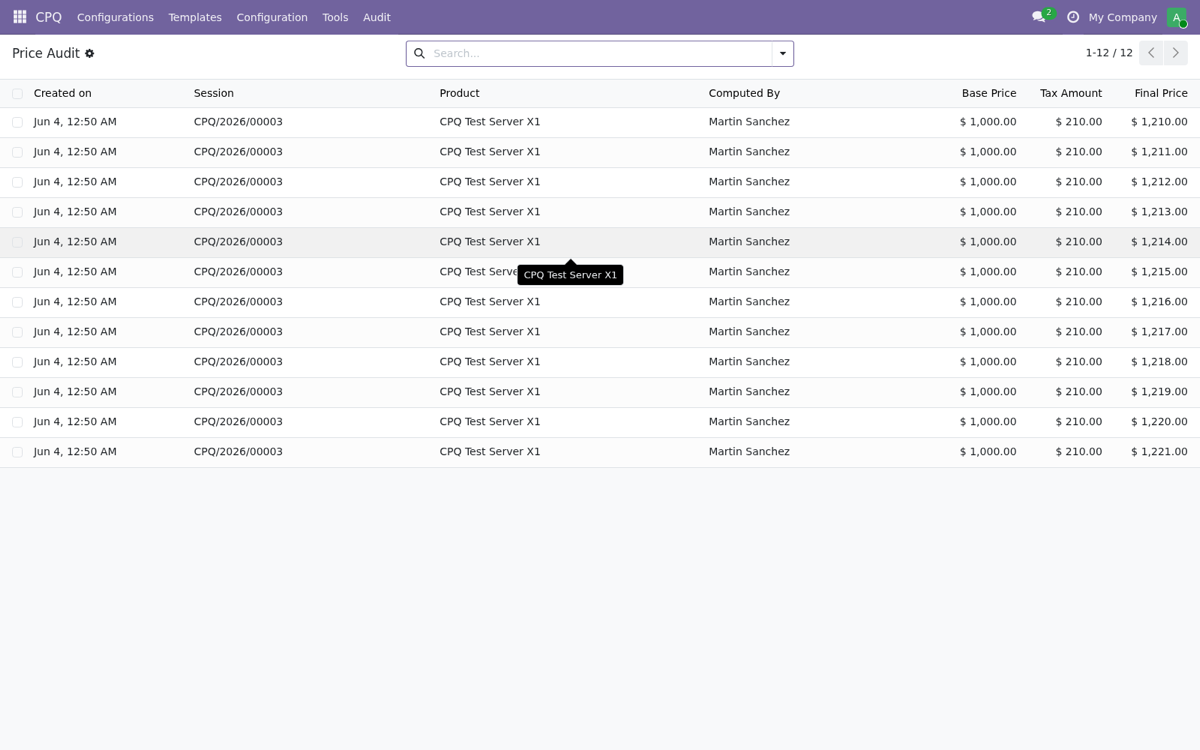The width and height of the screenshot is (1200, 750).
Task: Go to next page arrow
Action: click(1176, 53)
